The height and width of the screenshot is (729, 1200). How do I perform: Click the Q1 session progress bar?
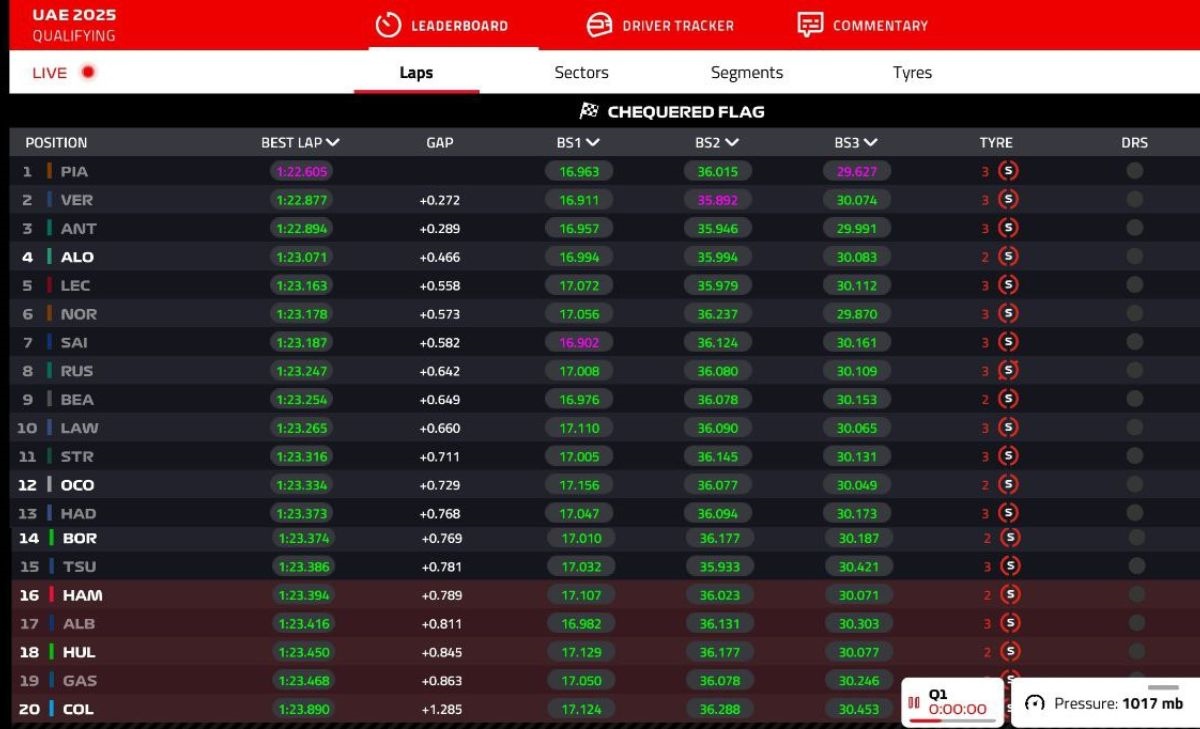click(x=952, y=720)
